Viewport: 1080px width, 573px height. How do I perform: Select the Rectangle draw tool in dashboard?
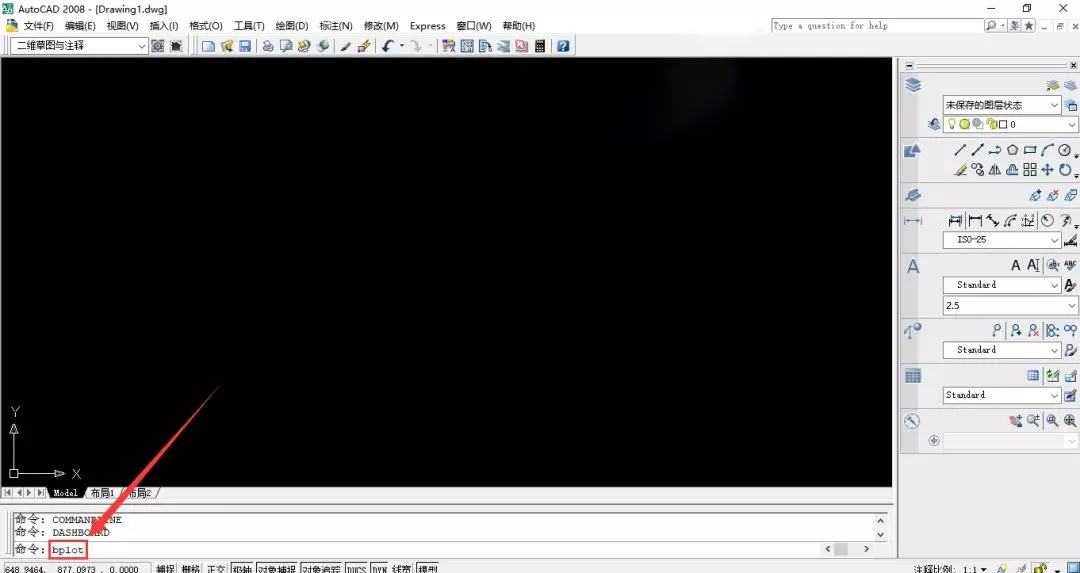(1030, 150)
